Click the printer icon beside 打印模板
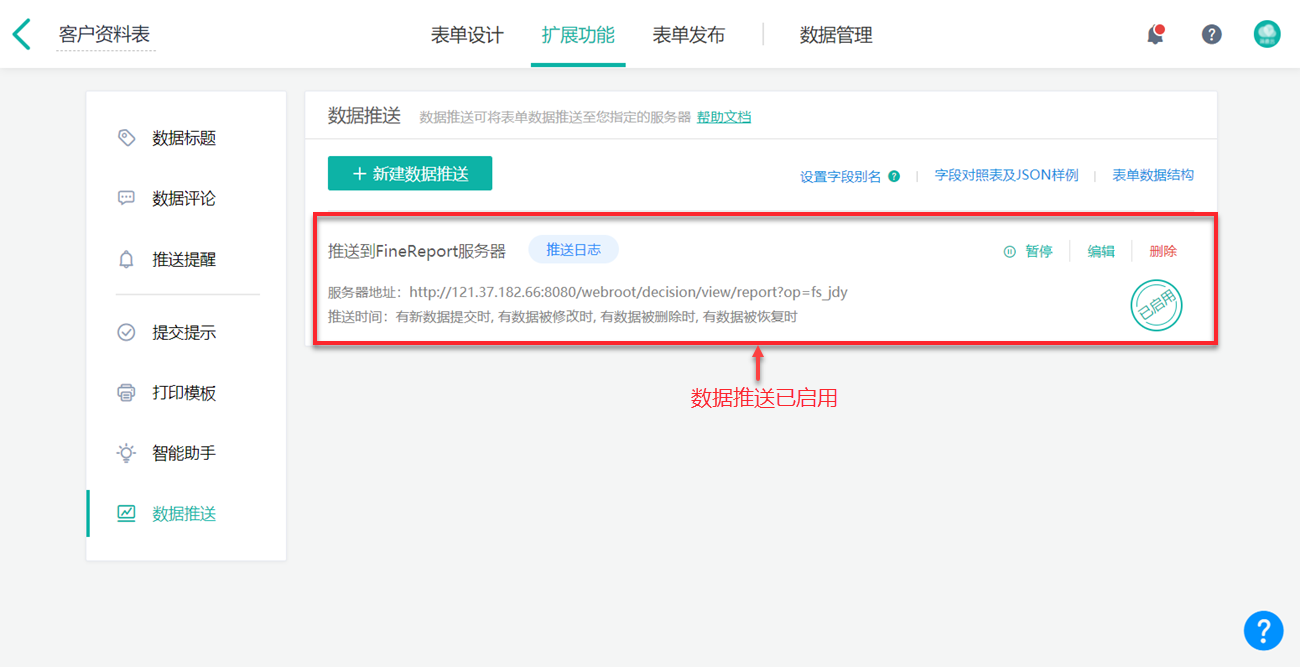Screen dimensions: 1300x667 [126, 393]
